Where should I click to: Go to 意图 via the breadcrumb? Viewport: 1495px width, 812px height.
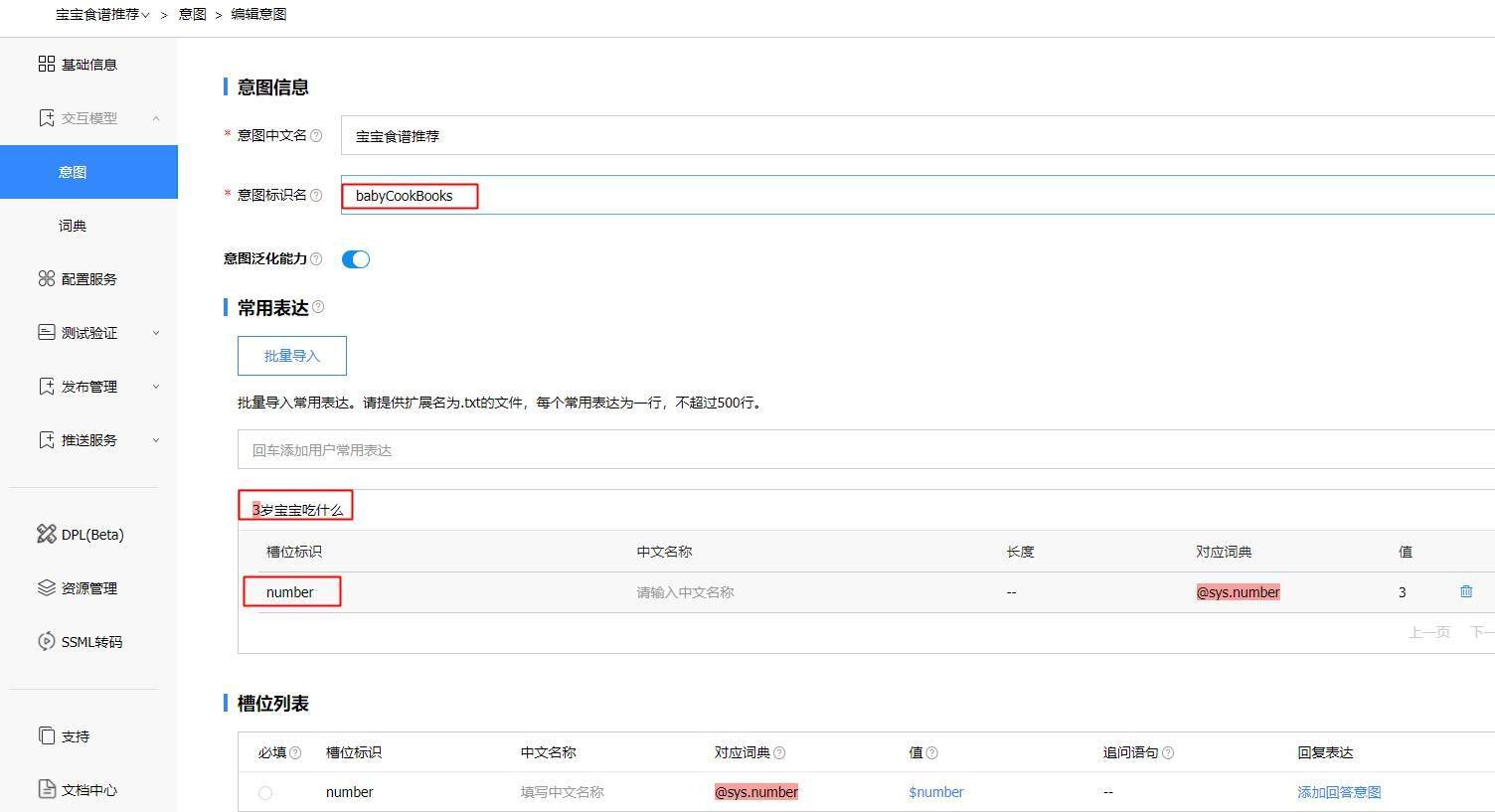click(192, 15)
